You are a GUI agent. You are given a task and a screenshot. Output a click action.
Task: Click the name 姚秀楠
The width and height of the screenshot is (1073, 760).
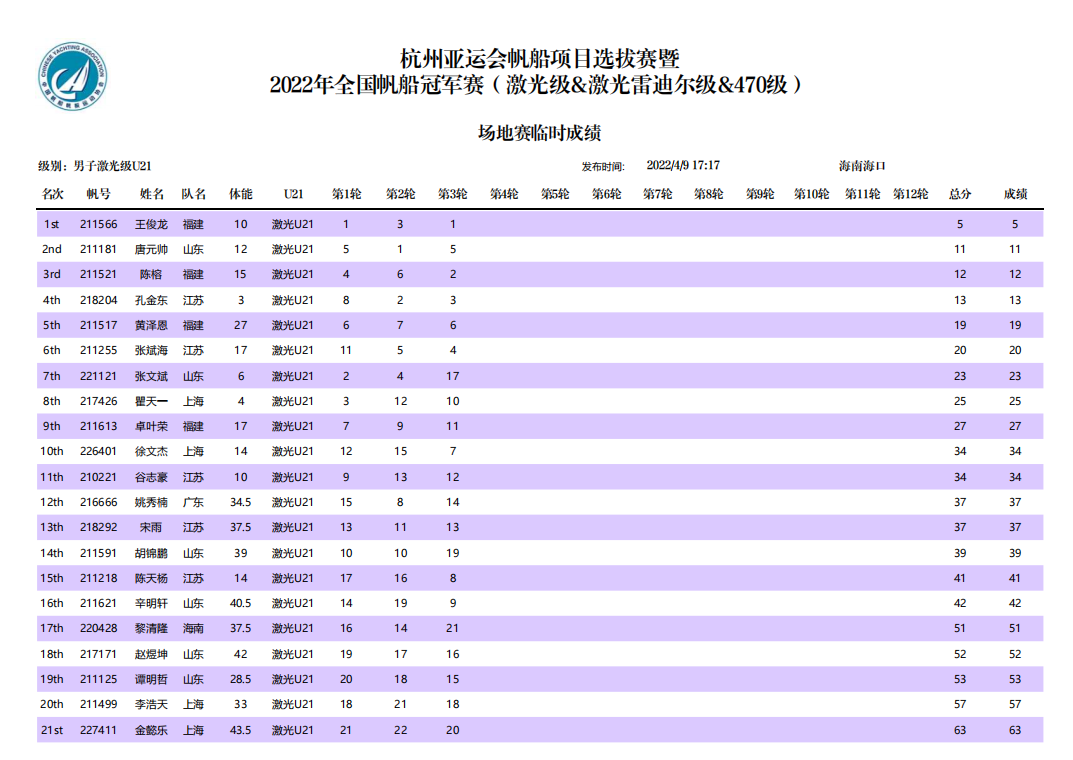pyautogui.click(x=151, y=502)
